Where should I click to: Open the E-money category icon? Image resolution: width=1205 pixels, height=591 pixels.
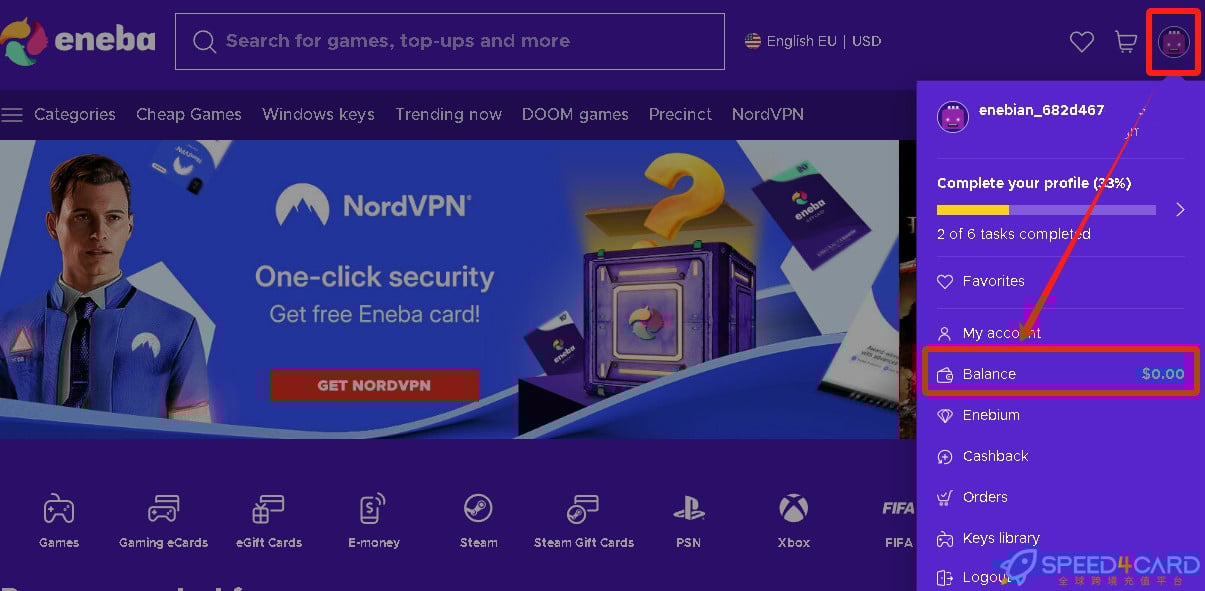tap(373, 509)
